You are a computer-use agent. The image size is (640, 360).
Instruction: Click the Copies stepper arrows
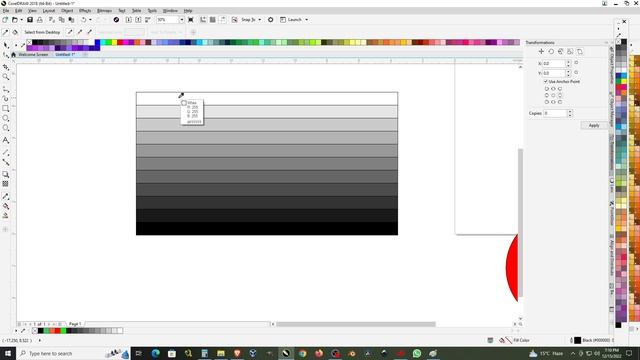(x=570, y=113)
